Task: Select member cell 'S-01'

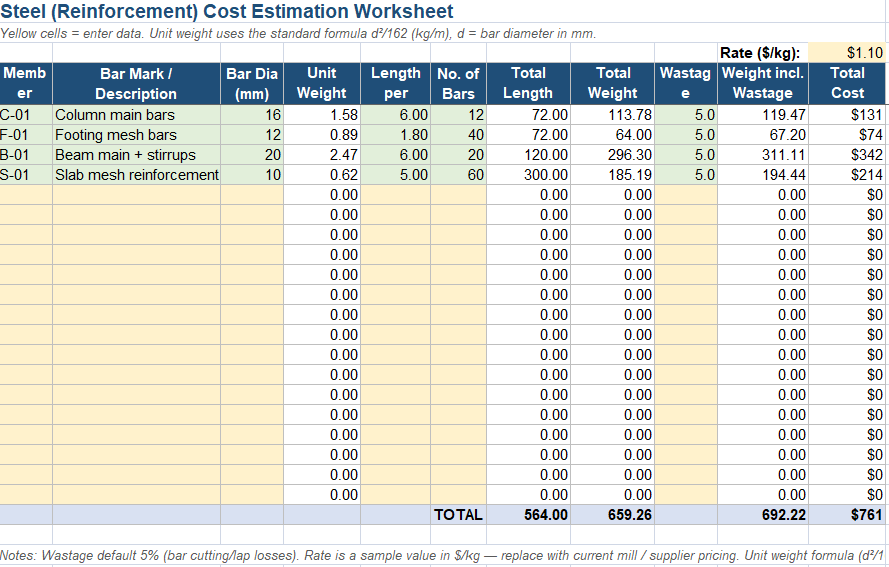Action: pyautogui.click(x=26, y=175)
